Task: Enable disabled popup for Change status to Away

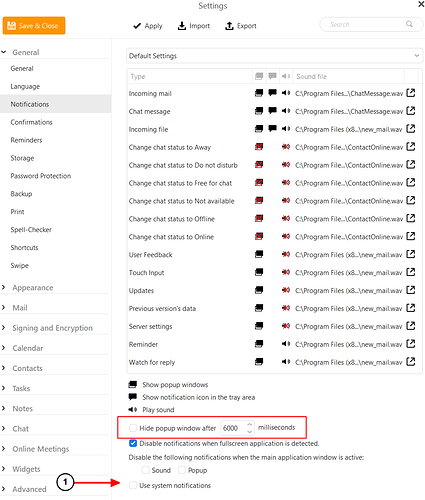Action: [x=259, y=147]
